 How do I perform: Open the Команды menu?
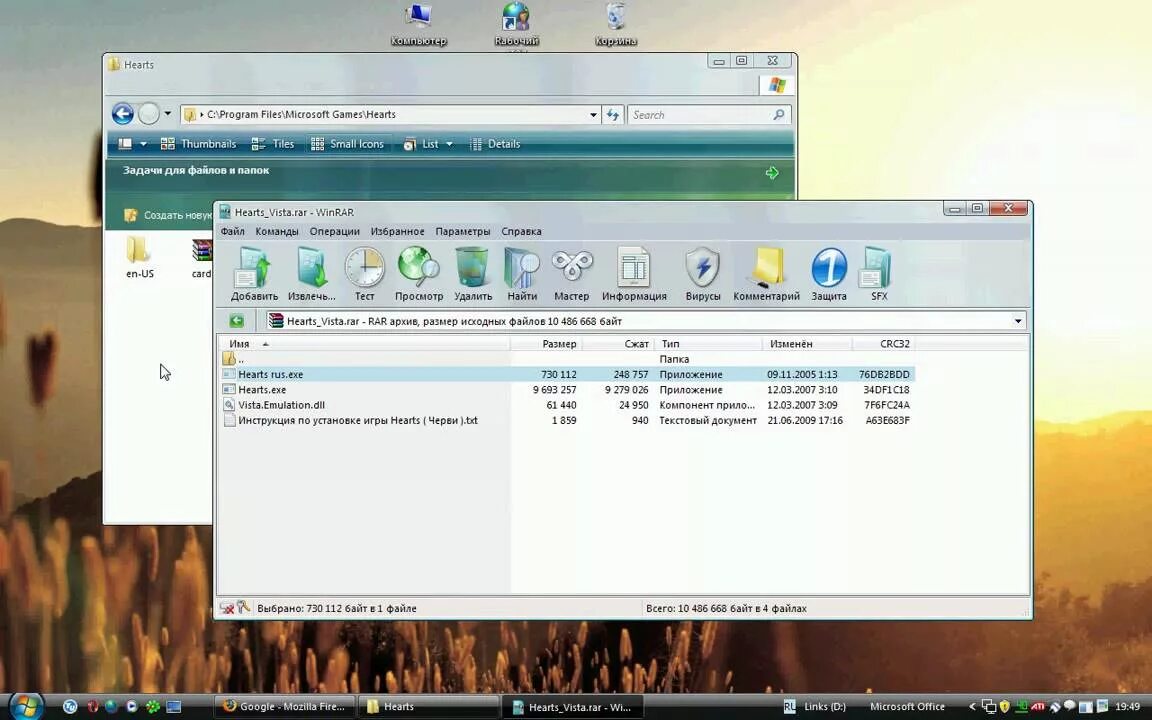pos(277,231)
